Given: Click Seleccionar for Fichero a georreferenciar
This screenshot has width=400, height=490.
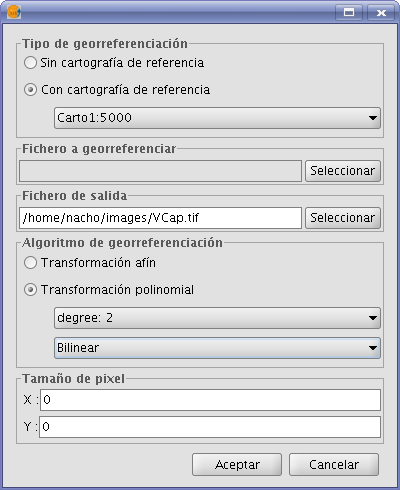Looking at the screenshot, I should point(343,171).
